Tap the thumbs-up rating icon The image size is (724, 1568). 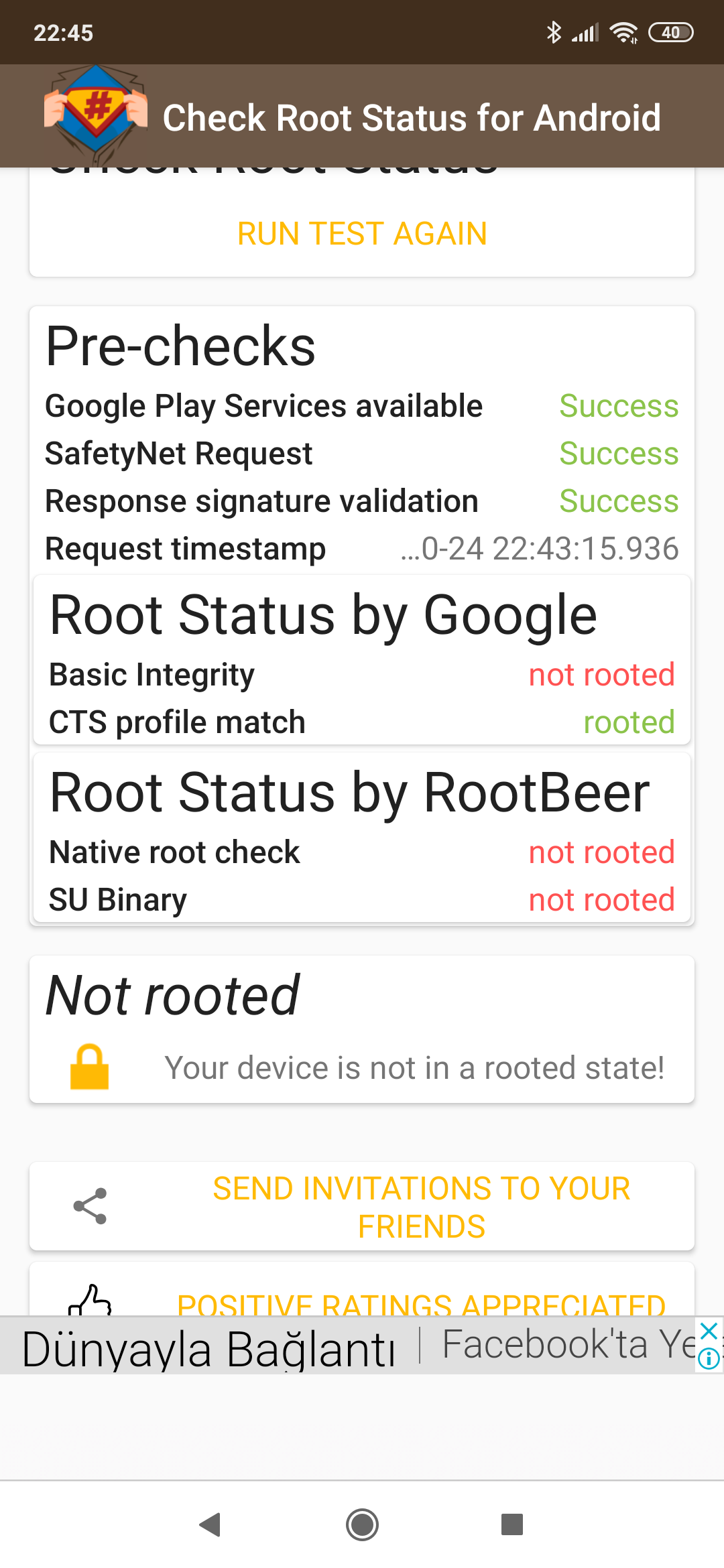pyautogui.click(x=90, y=1300)
